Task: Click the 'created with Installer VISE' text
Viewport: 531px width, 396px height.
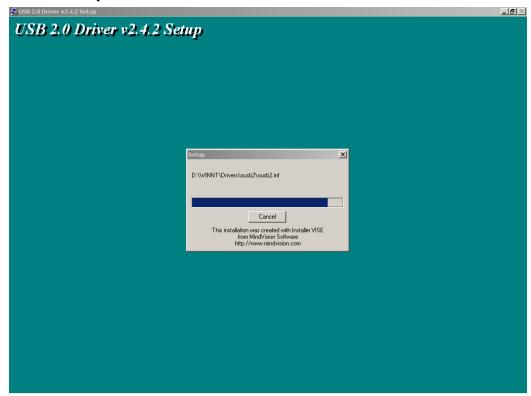Action: coord(292,230)
